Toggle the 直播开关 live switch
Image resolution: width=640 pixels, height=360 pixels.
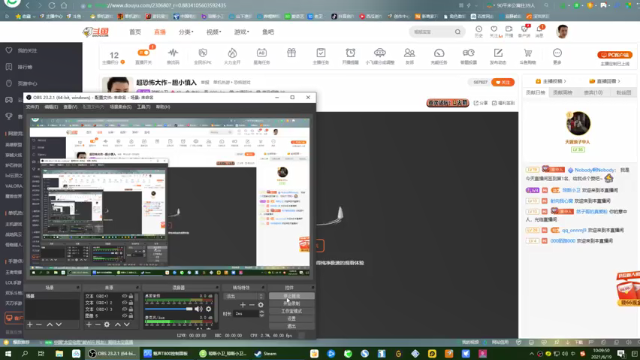pyautogui.click(x=144, y=53)
